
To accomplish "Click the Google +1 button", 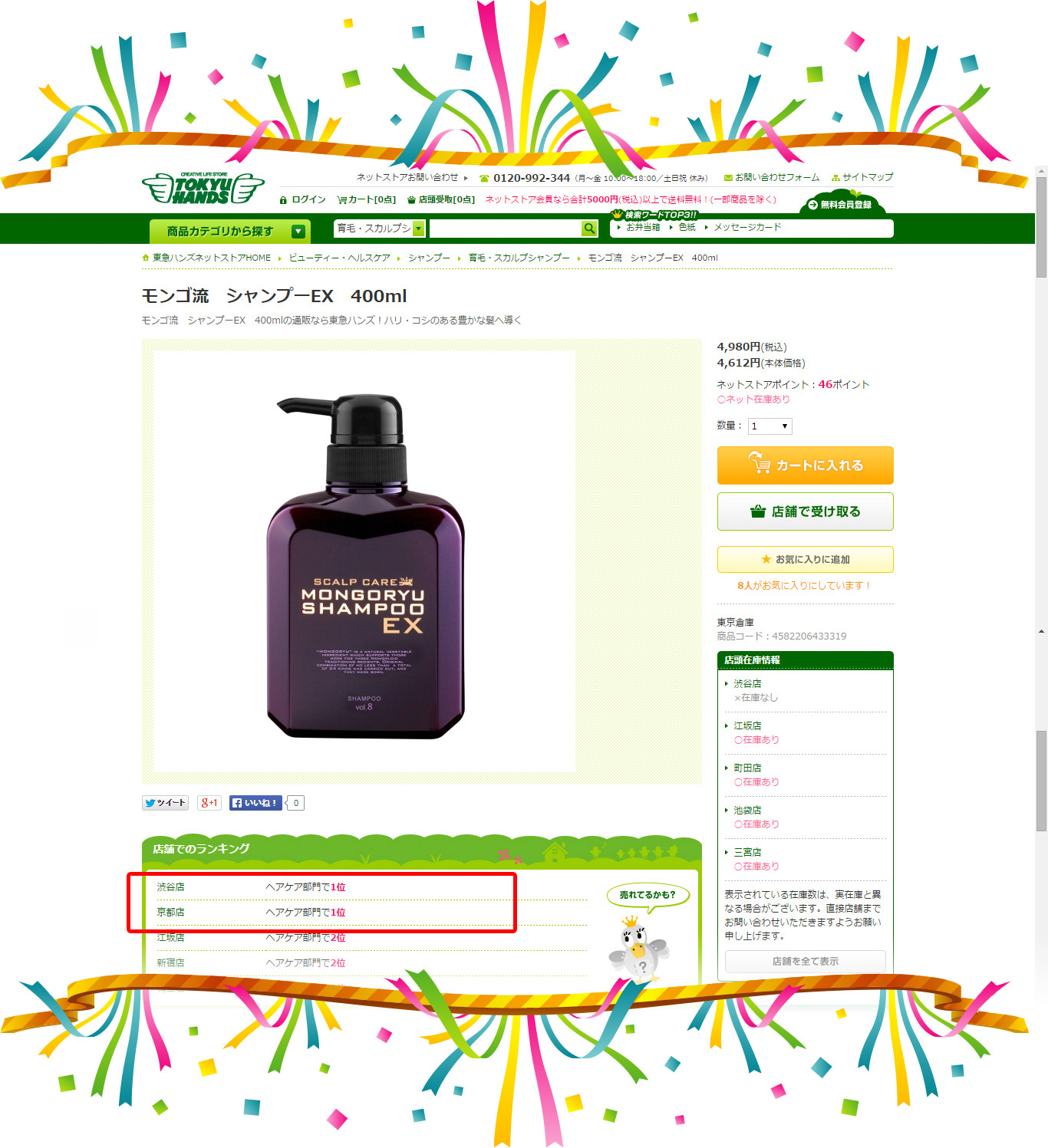I will [x=209, y=803].
